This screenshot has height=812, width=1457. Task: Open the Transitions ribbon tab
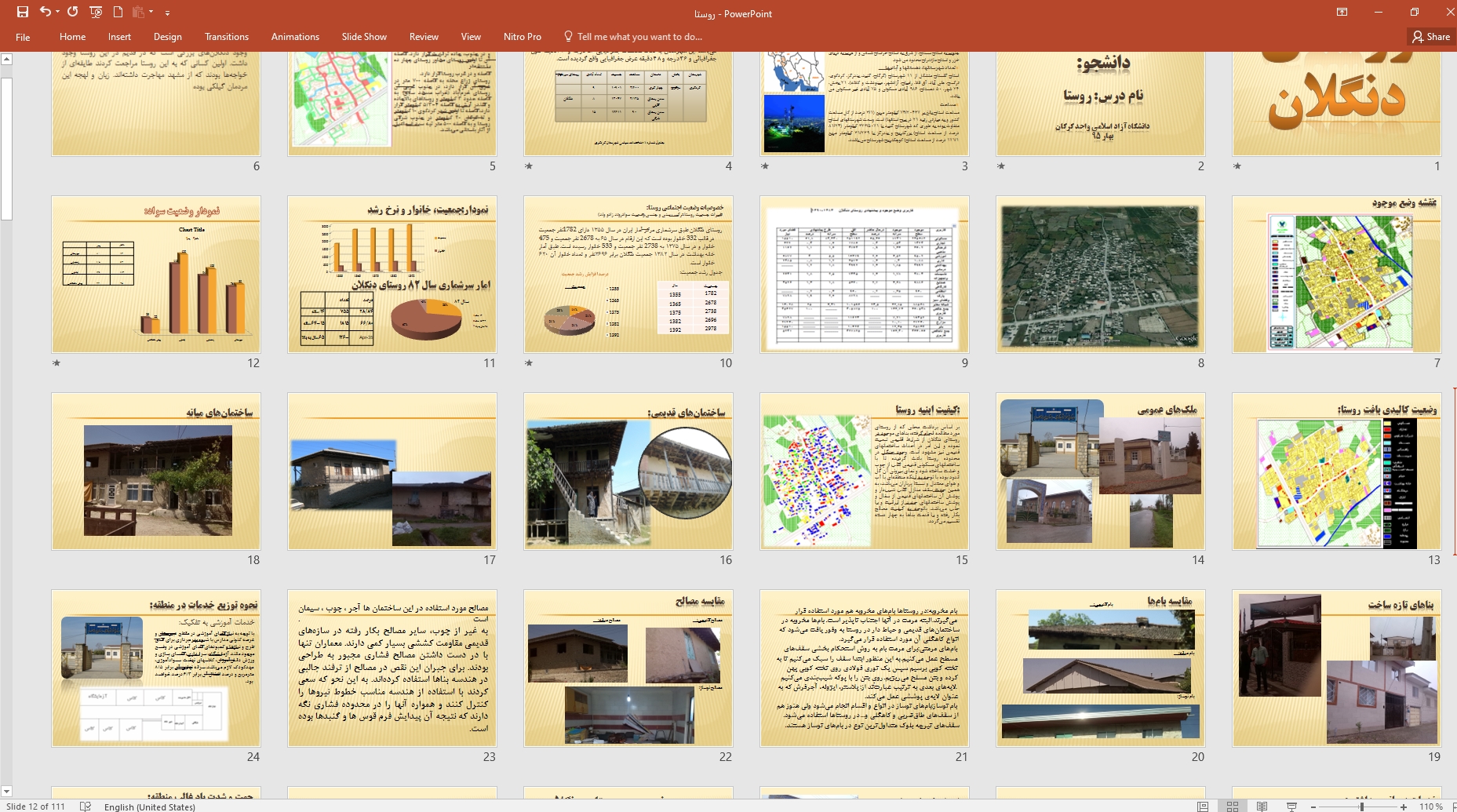226,37
